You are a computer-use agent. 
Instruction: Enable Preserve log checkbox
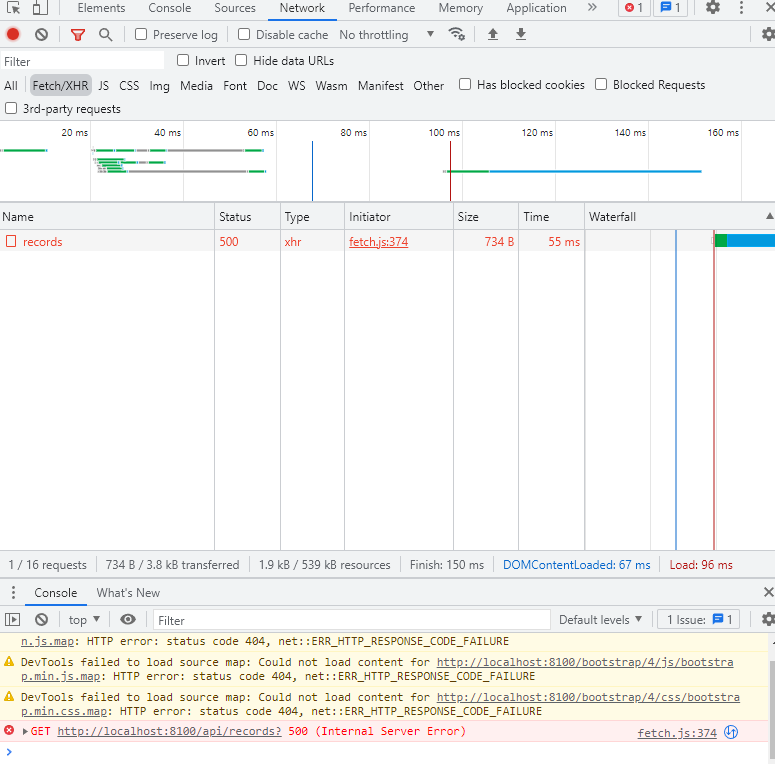click(x=141, y=34)
